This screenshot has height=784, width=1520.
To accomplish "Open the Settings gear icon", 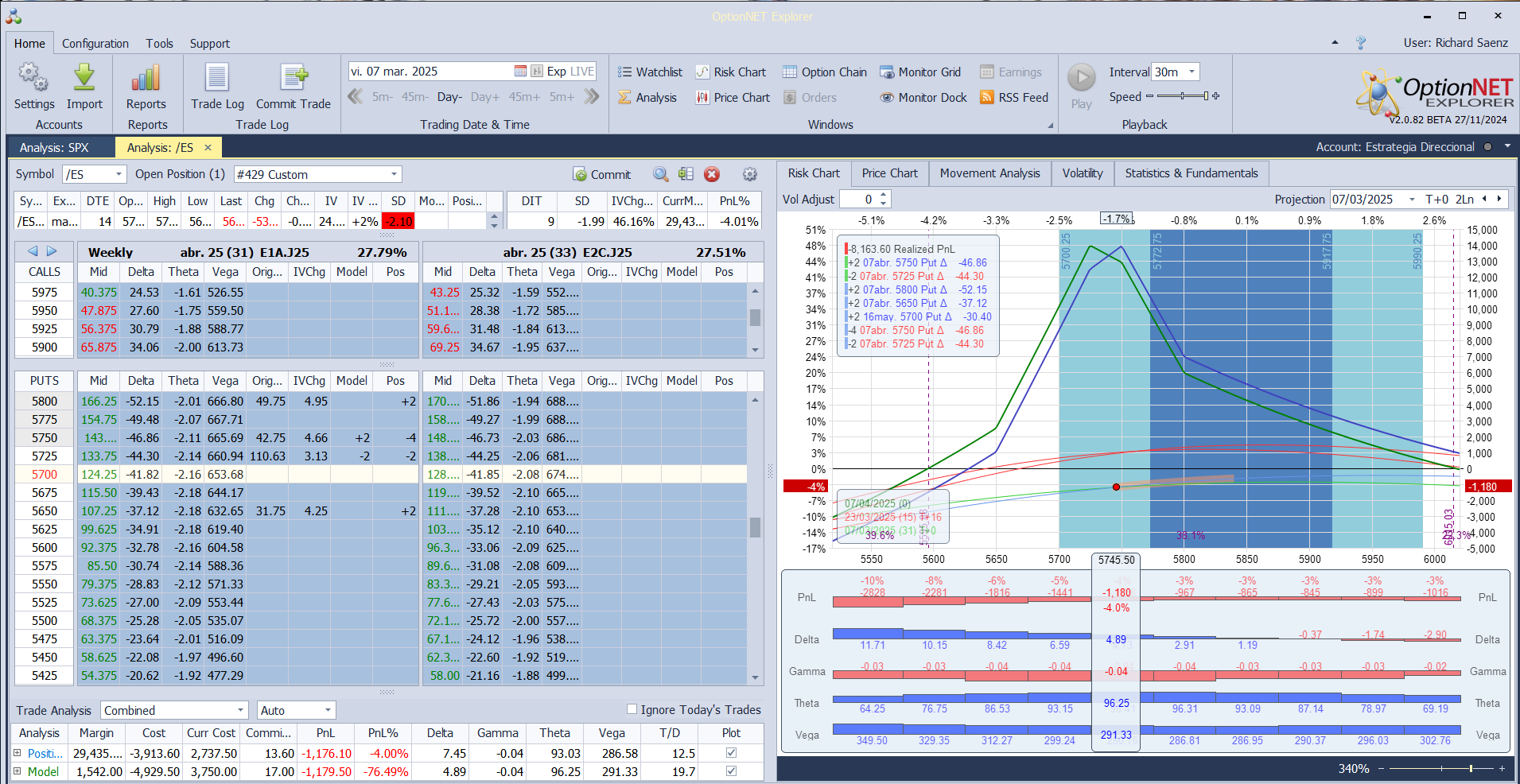I will pyautogui.click(x=33, y=78).
